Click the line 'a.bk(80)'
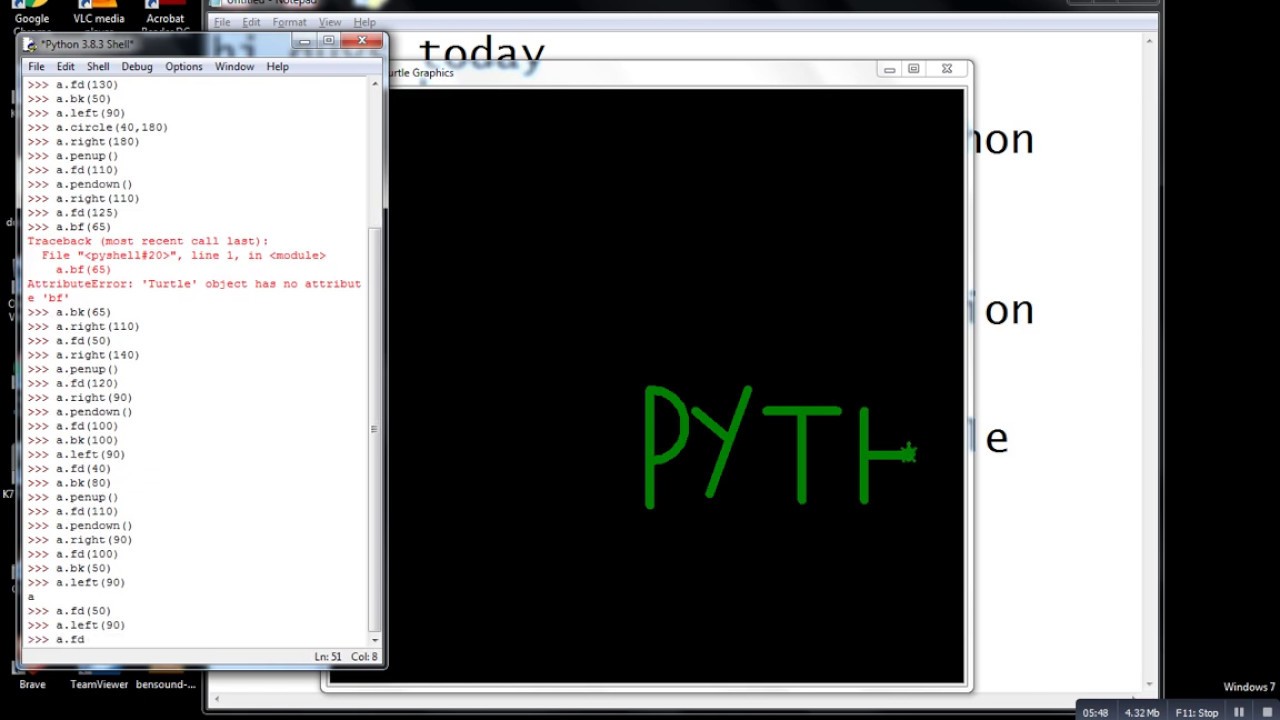The image size is (1280, 720). [x=83, y=483]
